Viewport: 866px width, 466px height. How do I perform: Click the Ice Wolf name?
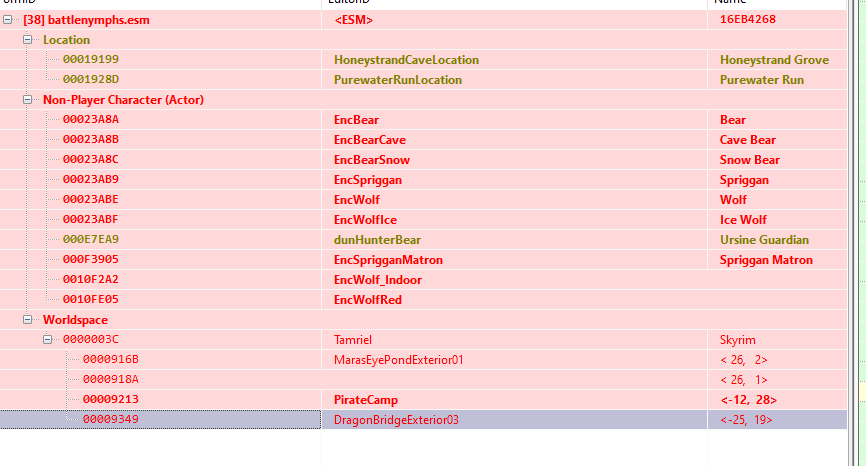click(x=743, y=220)
